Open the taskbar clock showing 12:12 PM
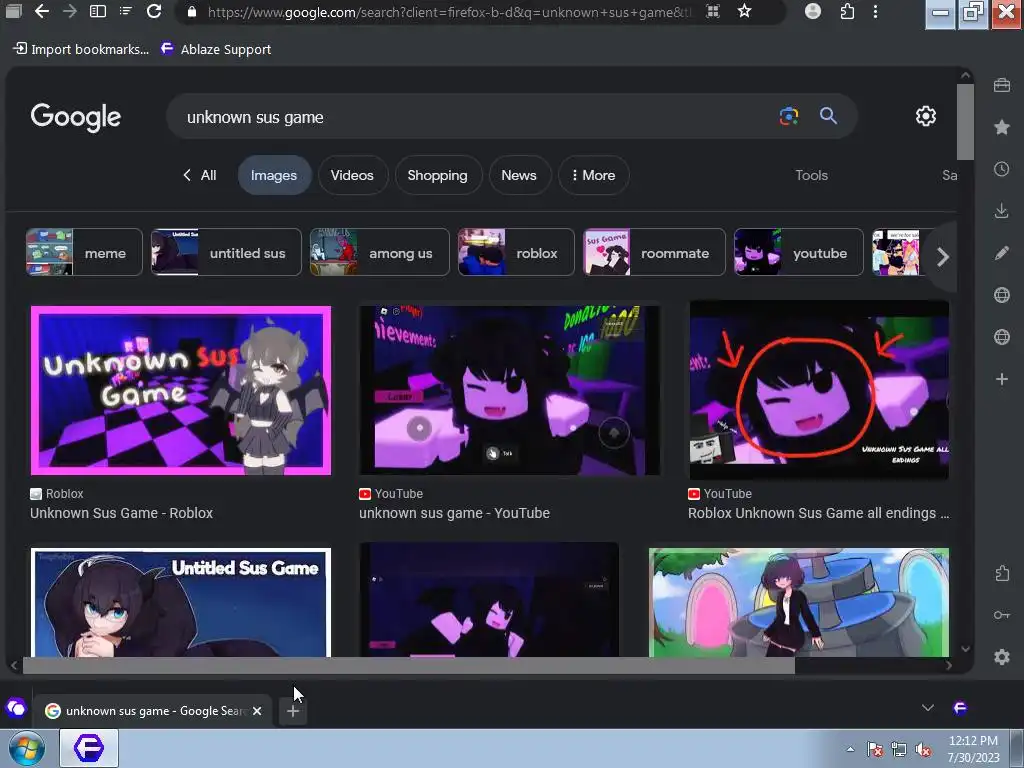The width and height of the screenshot is (1024, 768). point(973,749)
